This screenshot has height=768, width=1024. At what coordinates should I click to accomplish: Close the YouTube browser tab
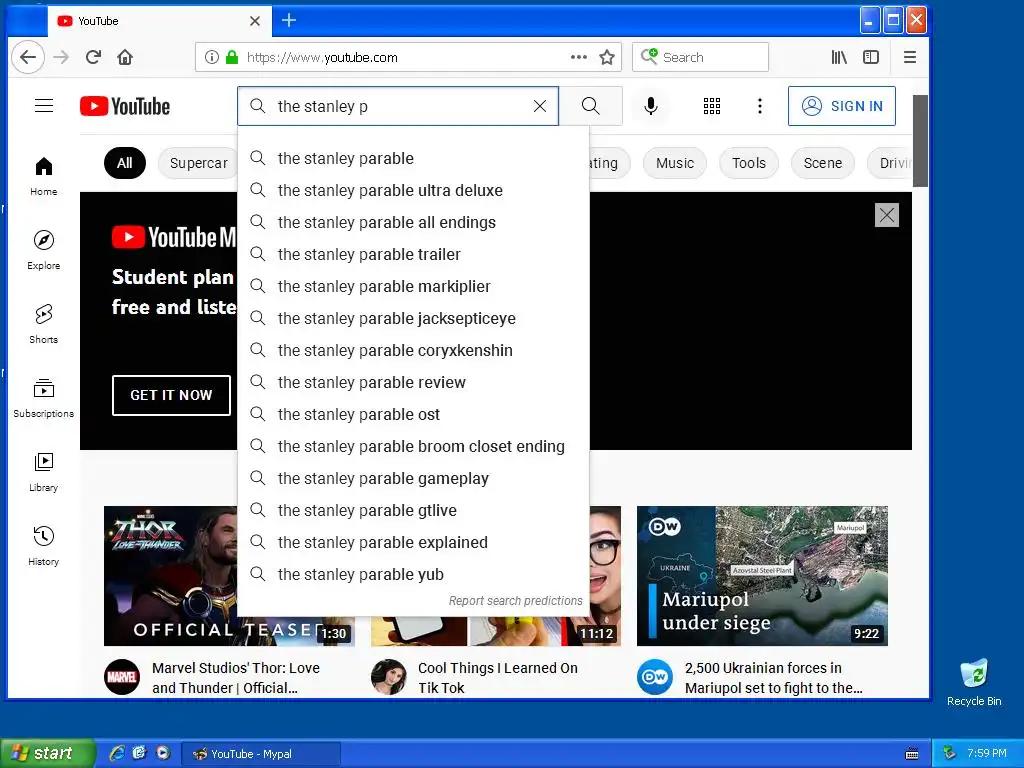tap(255, 21)
